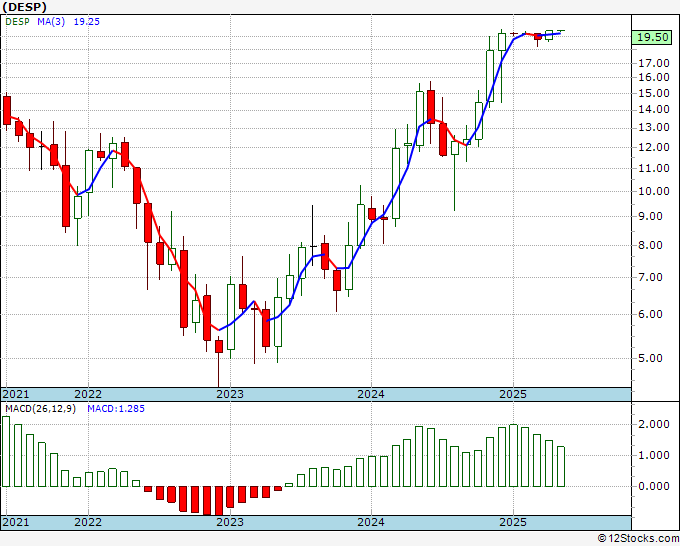
Task: Click the 17.00 price axis label
Action: [654, 63]
